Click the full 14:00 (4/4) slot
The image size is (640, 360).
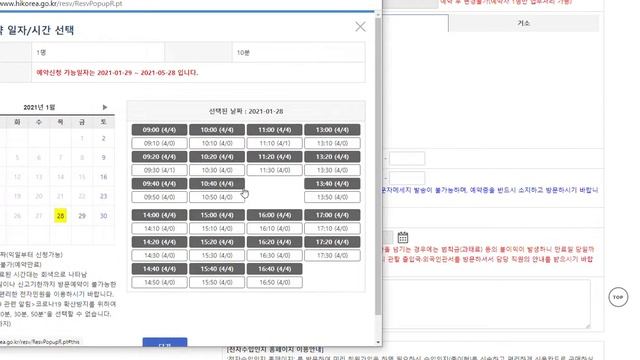tap(159, 215)
